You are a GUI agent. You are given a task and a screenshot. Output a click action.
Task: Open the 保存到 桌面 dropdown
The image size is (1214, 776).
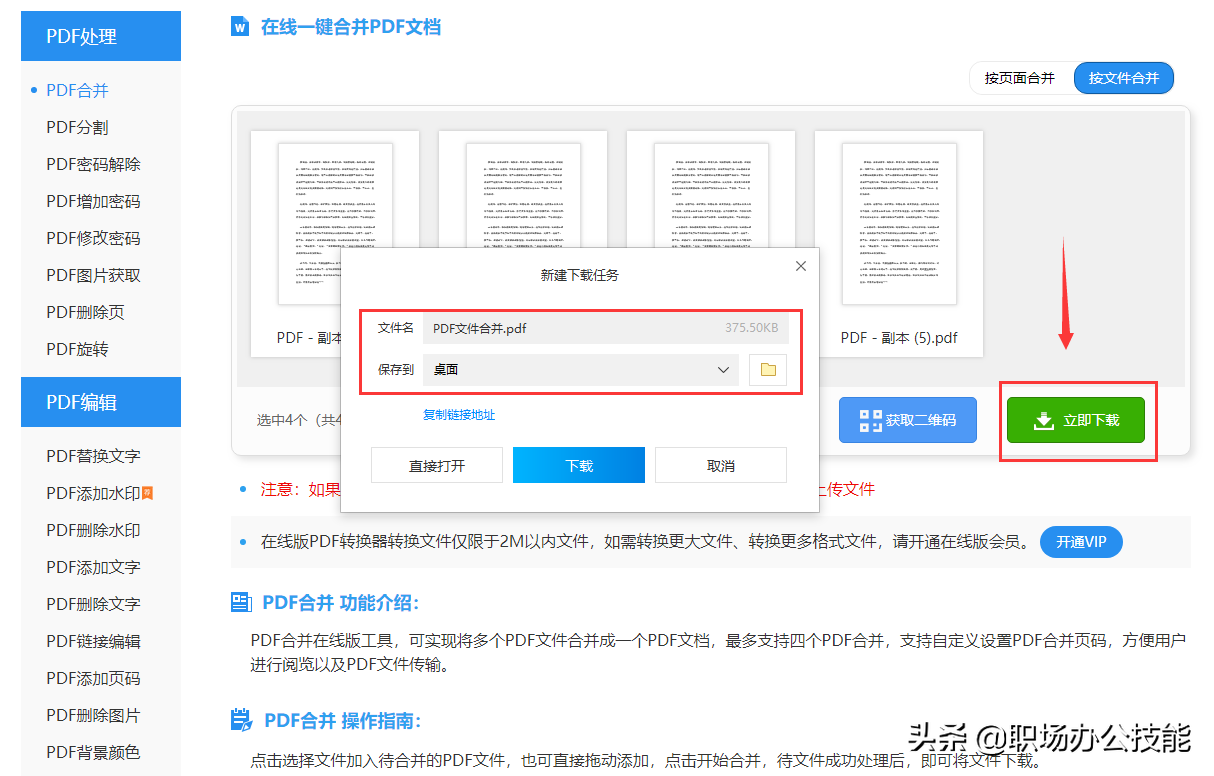coord(580,370)
